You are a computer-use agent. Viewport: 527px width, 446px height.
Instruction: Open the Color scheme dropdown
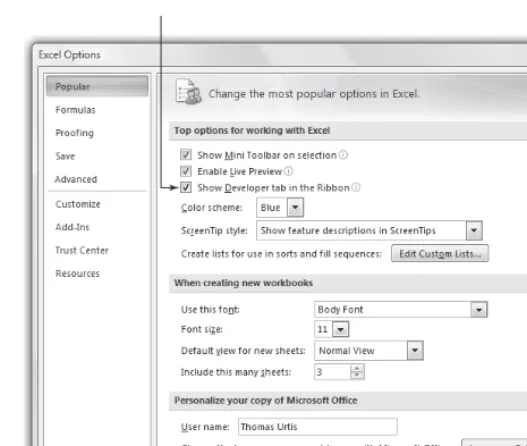pyautogui.click(x=295, y=207)
